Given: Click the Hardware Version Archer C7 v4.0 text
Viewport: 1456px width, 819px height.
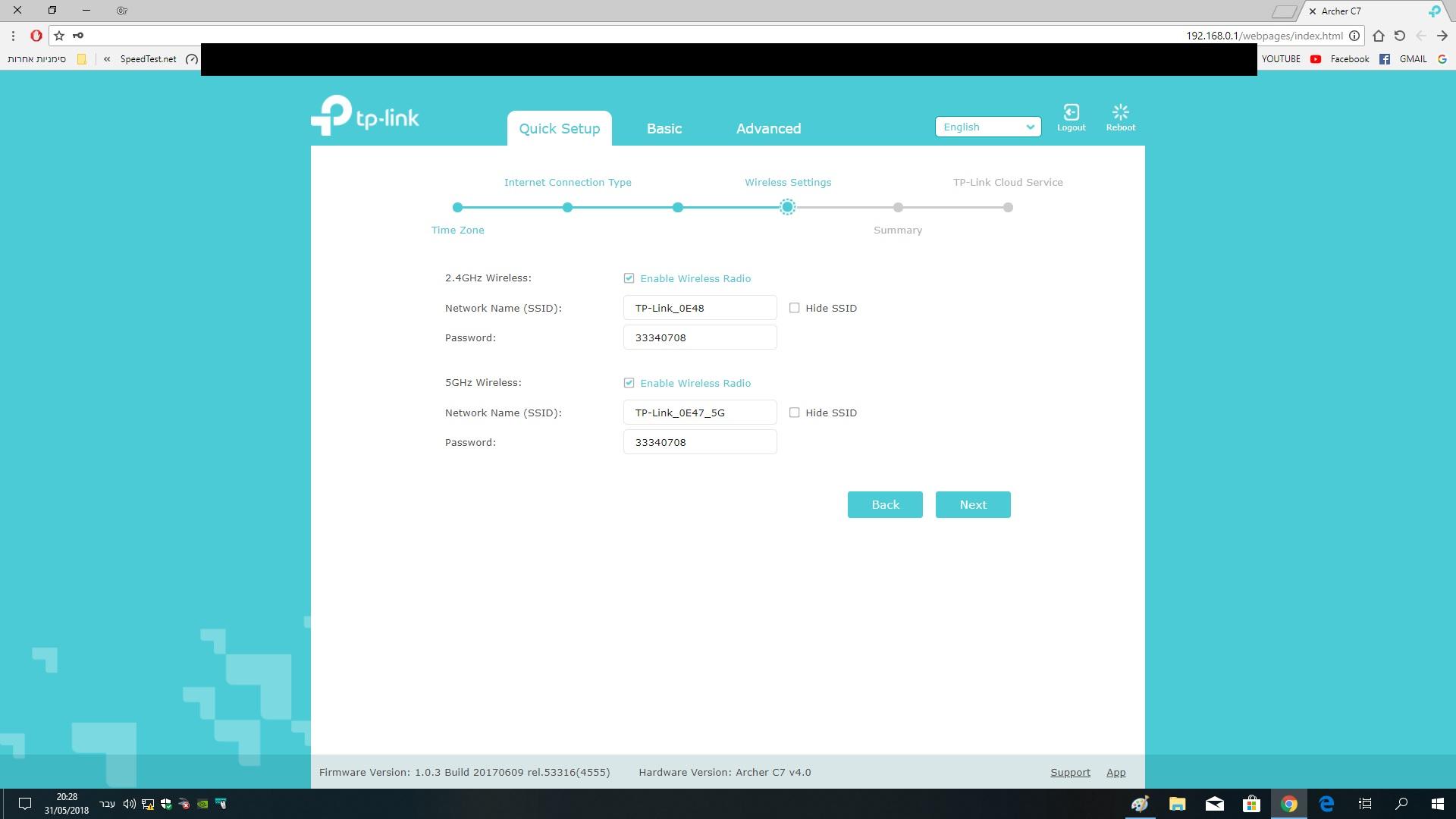Looking at the screenshot, I should tap(724, 772).
